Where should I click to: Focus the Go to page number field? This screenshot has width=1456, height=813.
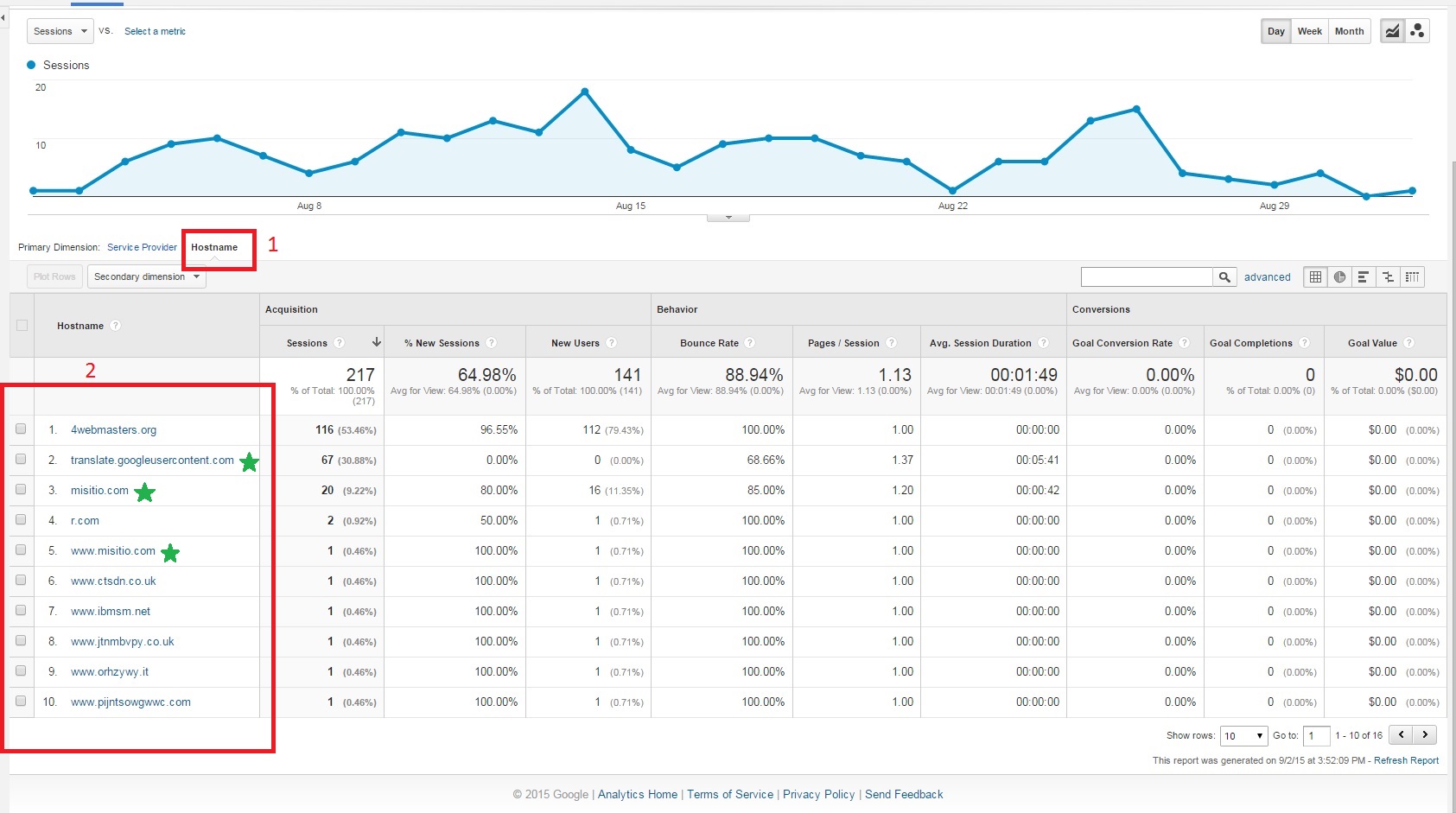tap(1315, 735)
